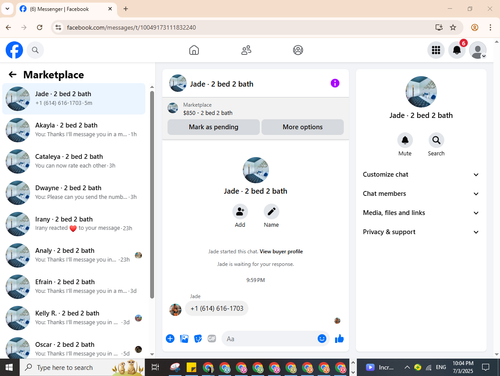
Task: Open Efrain - 2 bed 2 bath conversation
Action: [74, 286]
